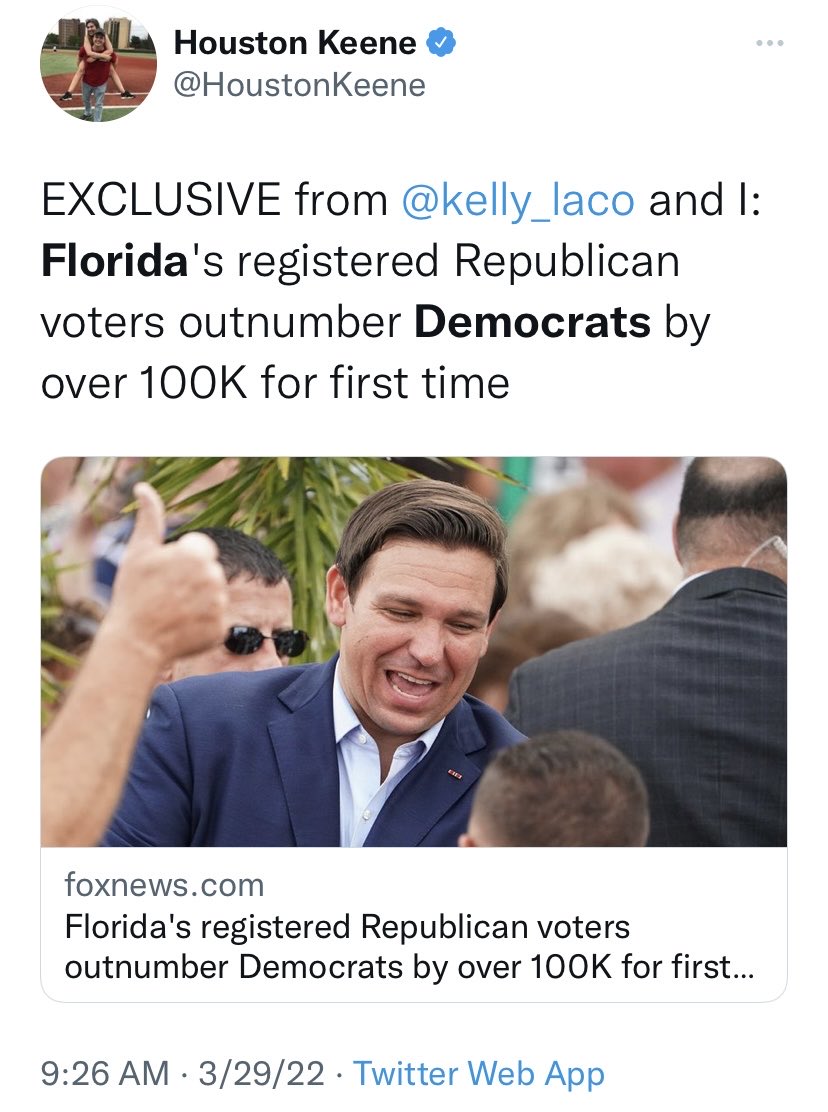The width and height of the screenshot is (828, 1112).
Task: Click the blue verified checkmark badge
Action: tap(441, 43)
